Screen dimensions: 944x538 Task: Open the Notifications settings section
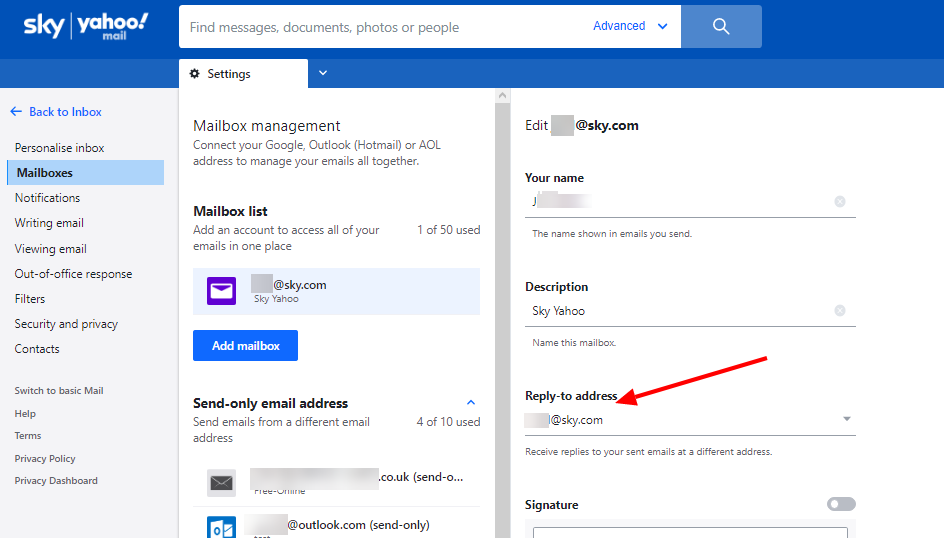click(x=47, y=198)
